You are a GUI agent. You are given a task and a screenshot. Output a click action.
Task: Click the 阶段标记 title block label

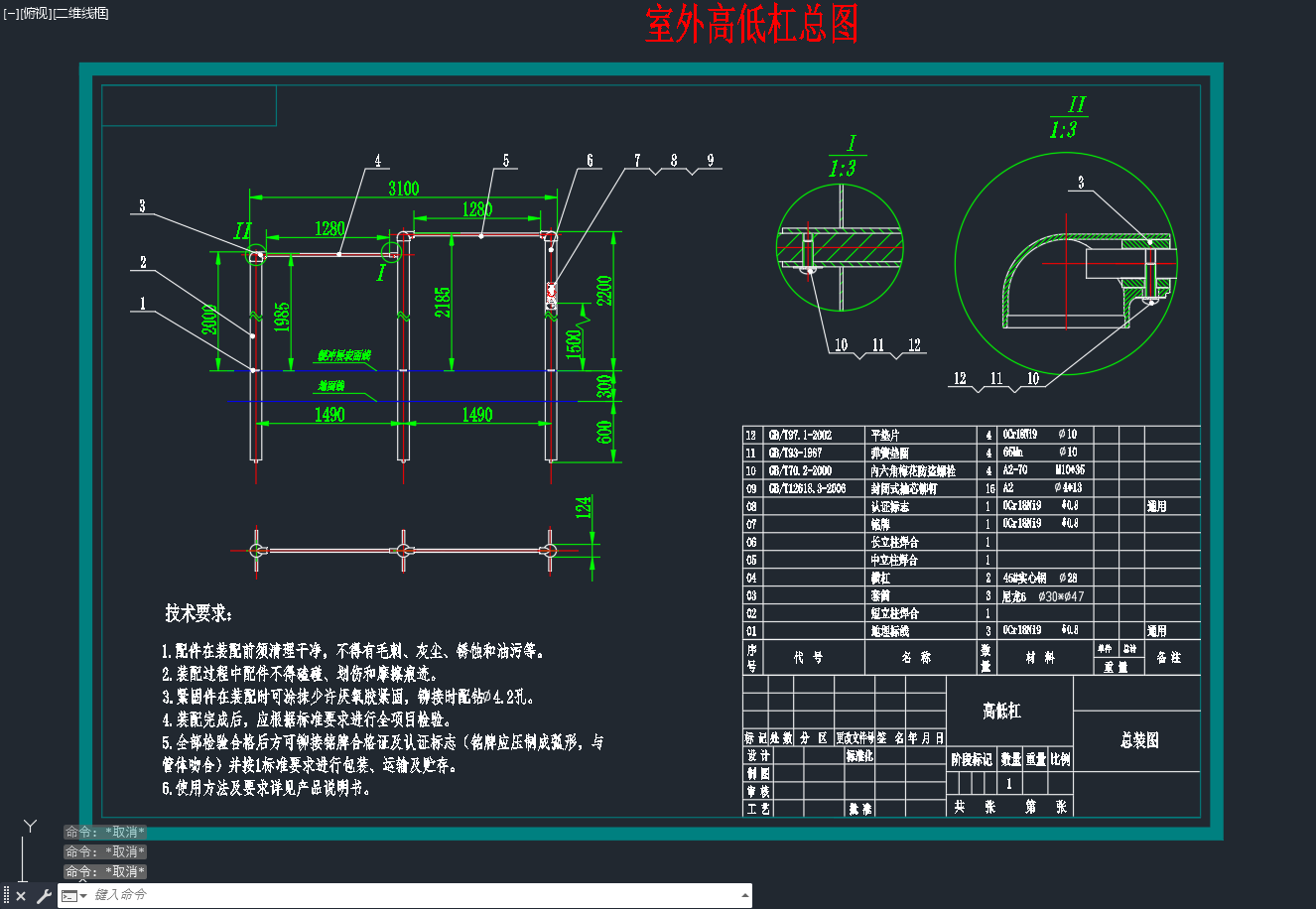971,759
